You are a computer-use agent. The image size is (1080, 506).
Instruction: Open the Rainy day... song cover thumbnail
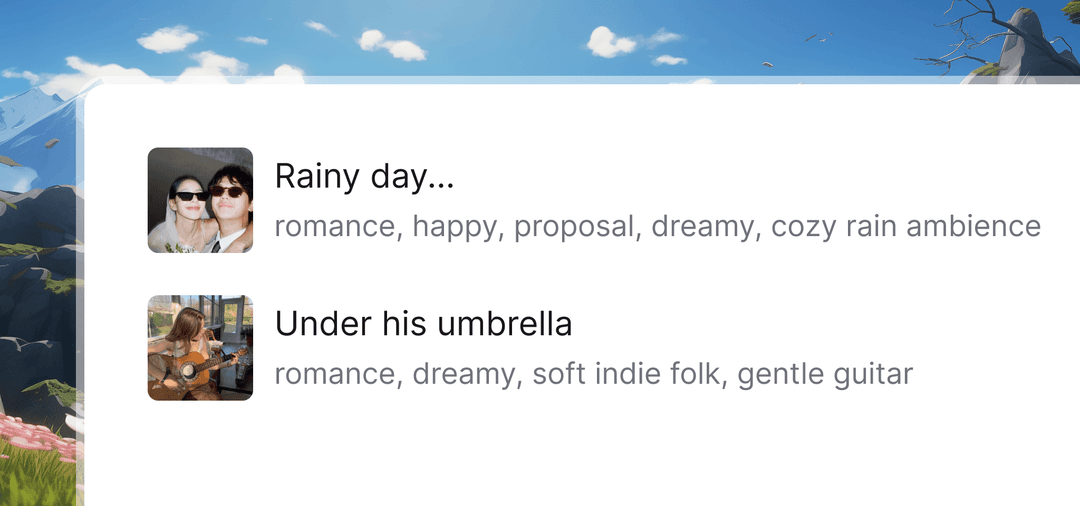point(200,200)
